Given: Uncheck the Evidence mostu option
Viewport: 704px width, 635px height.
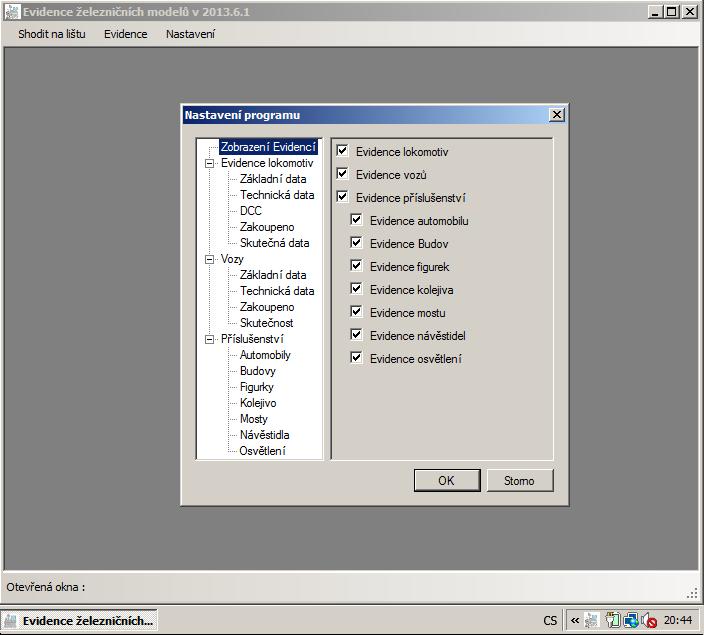Looking at the screenshot, I should pos(357,312).
